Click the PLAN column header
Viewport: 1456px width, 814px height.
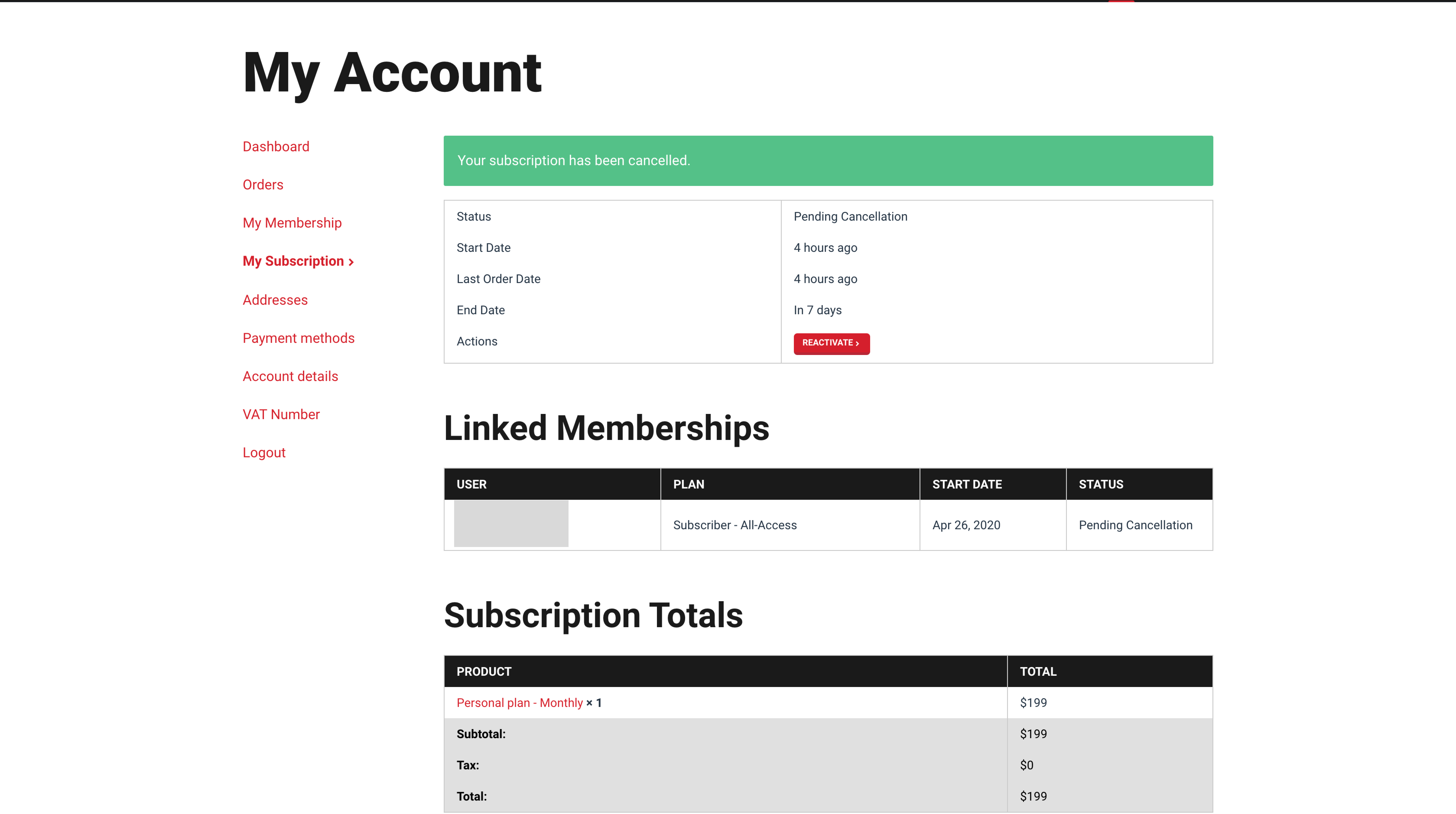click(x=688, y=484)
